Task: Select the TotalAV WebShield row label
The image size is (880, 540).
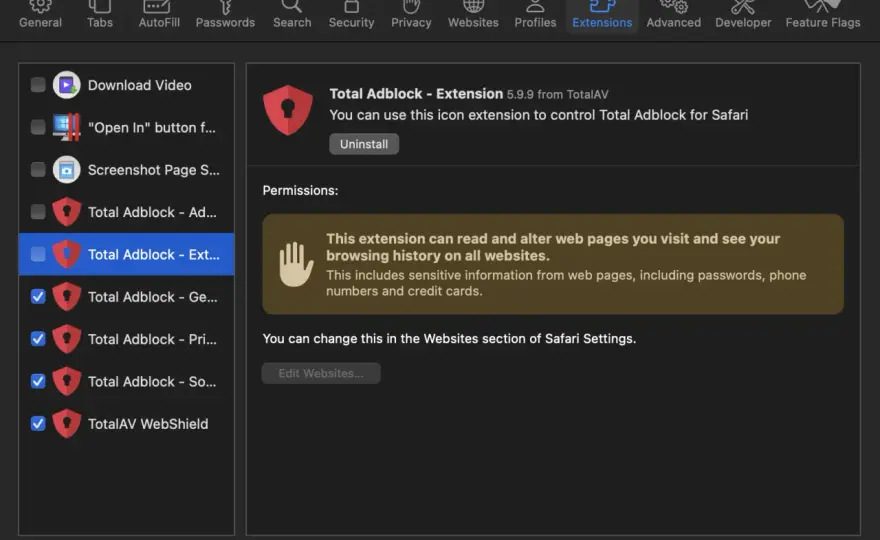Action: point(148,424)
